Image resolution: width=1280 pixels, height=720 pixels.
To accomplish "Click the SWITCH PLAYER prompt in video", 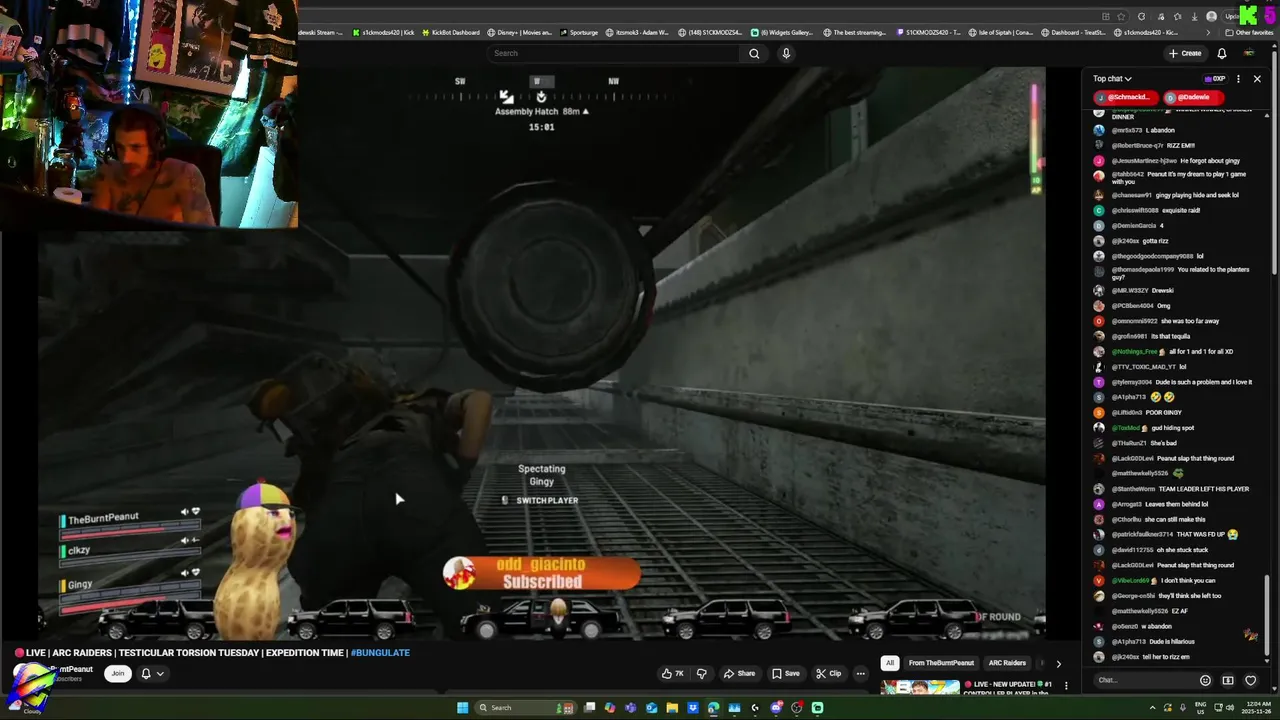I will (x=540, y=500).
